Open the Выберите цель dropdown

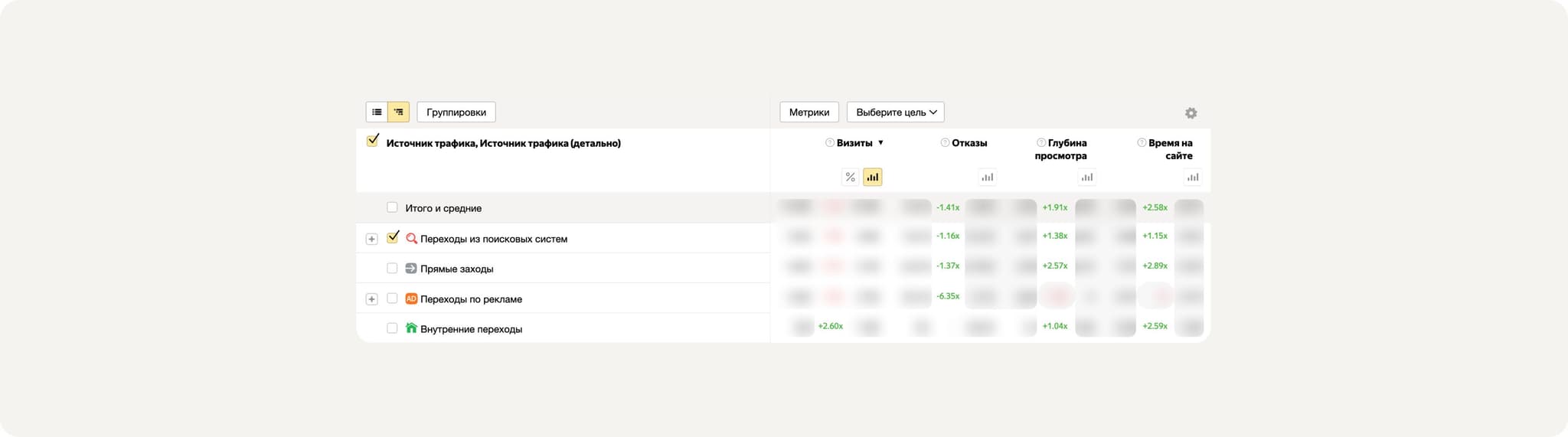click(x=895, y=113)
